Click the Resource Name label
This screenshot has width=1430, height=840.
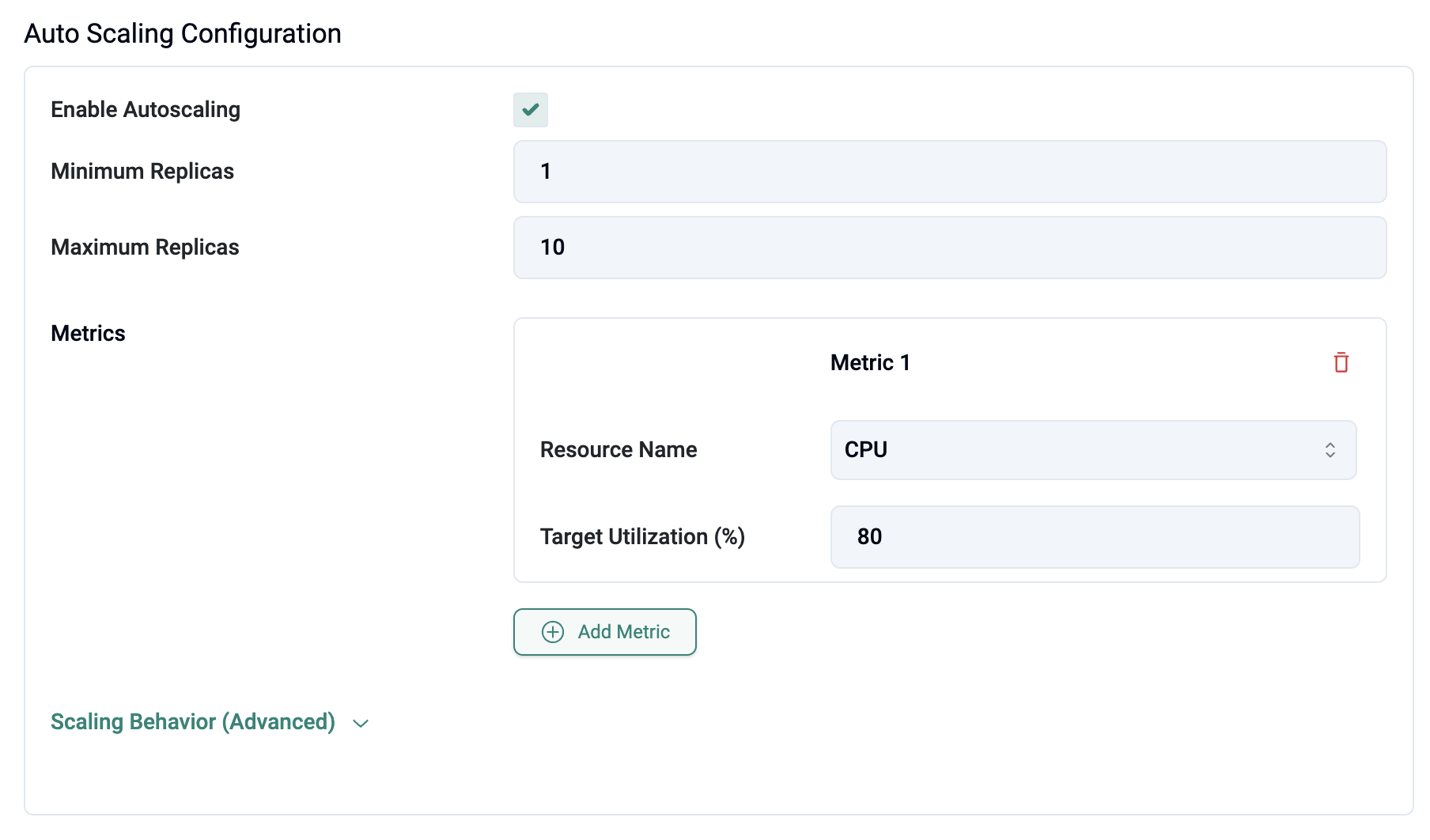(619, 450)
